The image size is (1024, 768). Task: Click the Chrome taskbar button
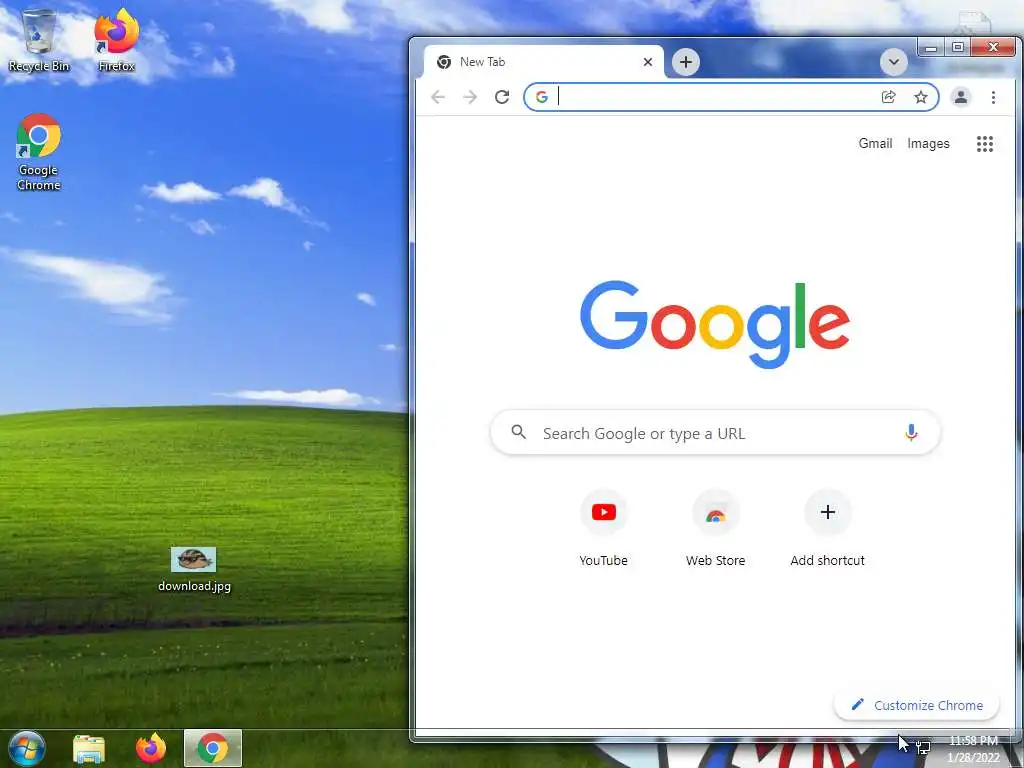pos(213,748)
